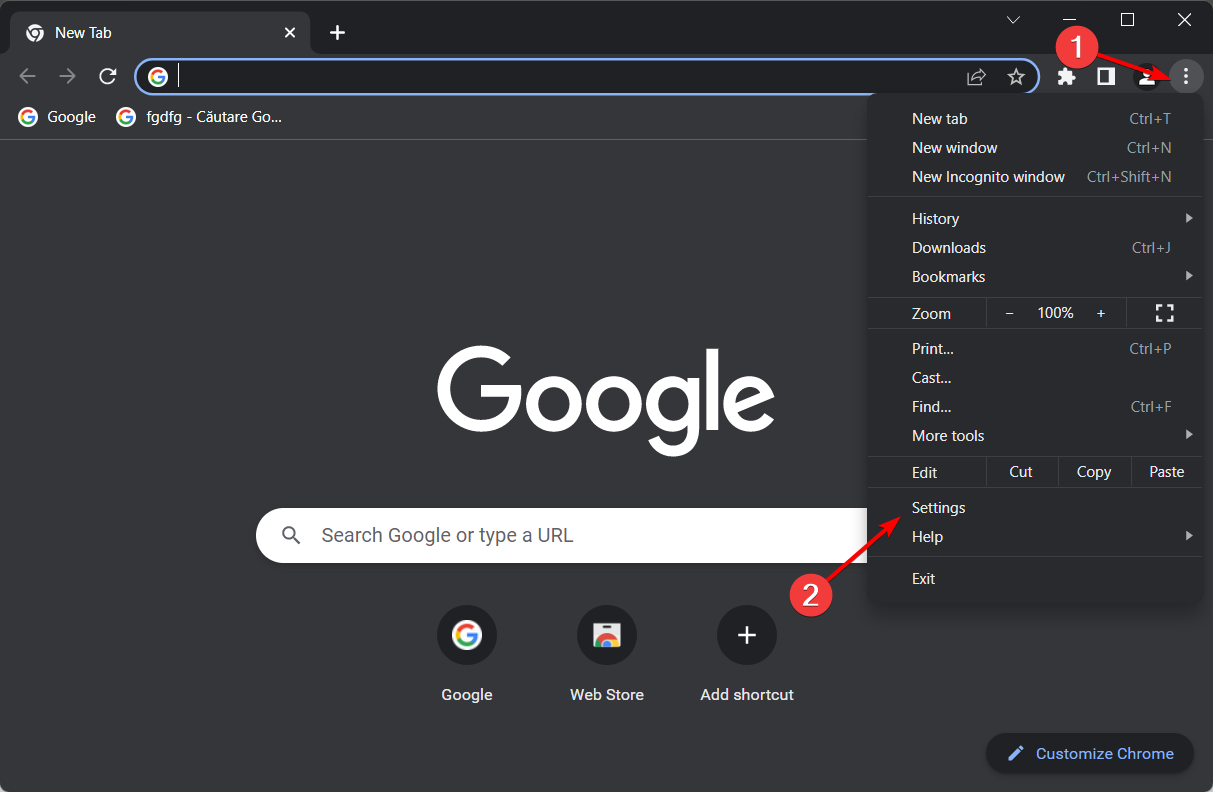Expand the History submenu
1213x792 pixels.
(1035, 218)
